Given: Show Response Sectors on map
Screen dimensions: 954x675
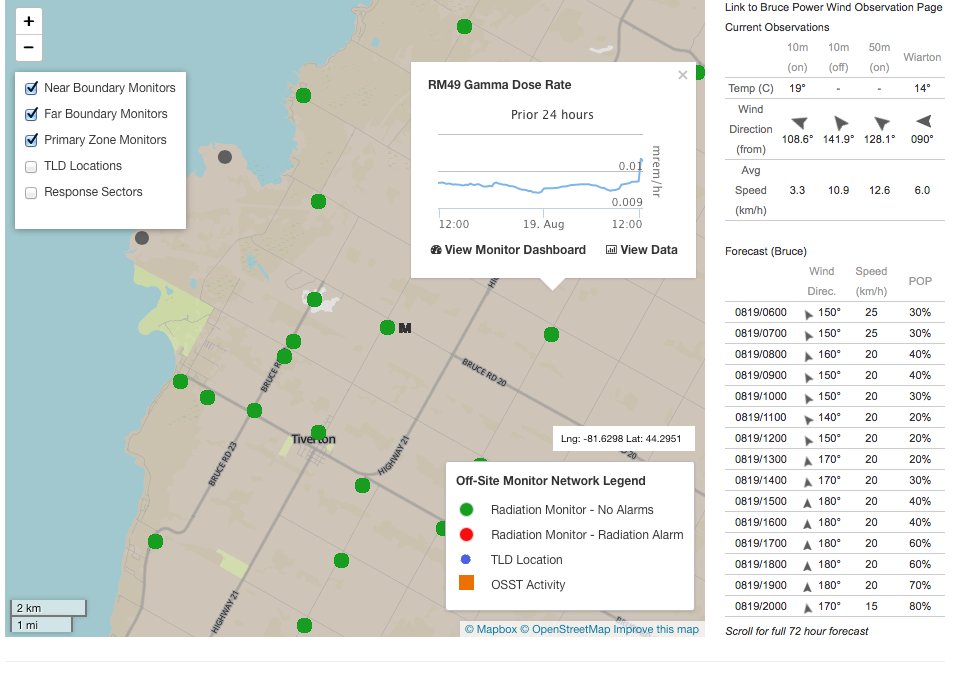Looking at the screenshot, I should pyautogui.click(x=31, y=192).
